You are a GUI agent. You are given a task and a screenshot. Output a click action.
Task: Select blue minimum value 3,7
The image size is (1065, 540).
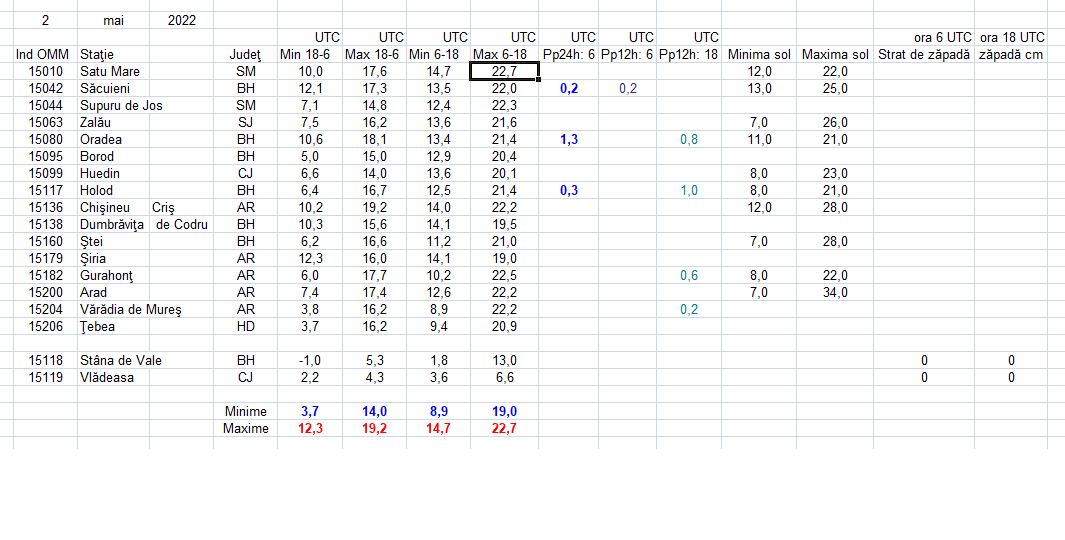[x=310, y=411]
